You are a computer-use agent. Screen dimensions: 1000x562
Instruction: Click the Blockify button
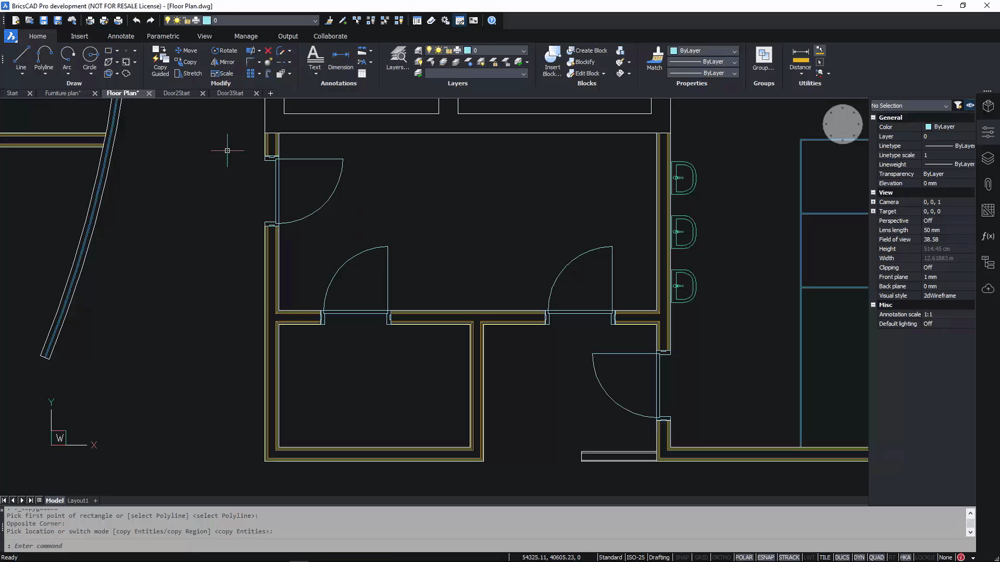[581, 62]
